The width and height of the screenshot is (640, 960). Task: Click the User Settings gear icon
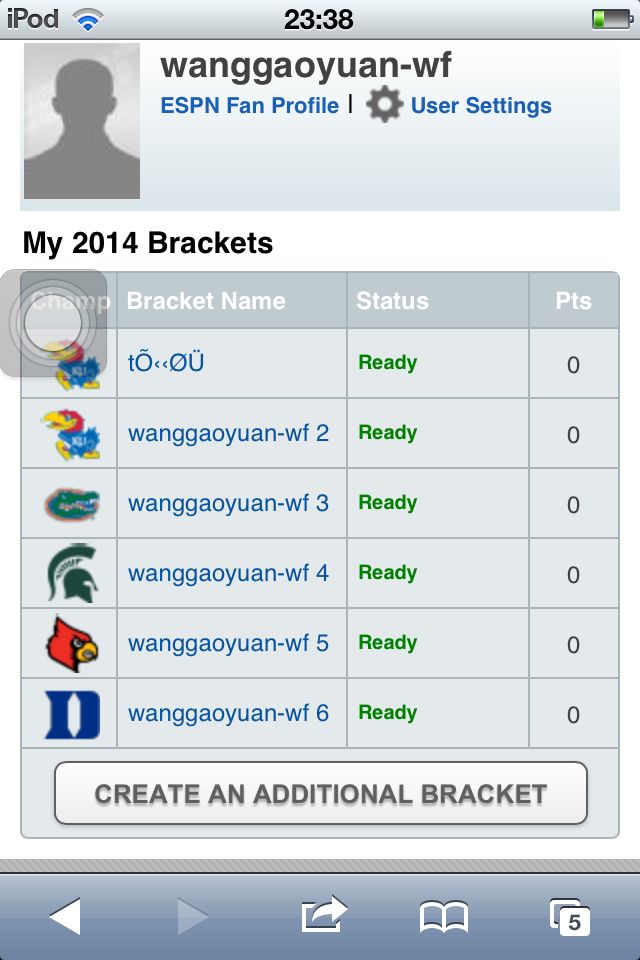click(x=384, y=105)
